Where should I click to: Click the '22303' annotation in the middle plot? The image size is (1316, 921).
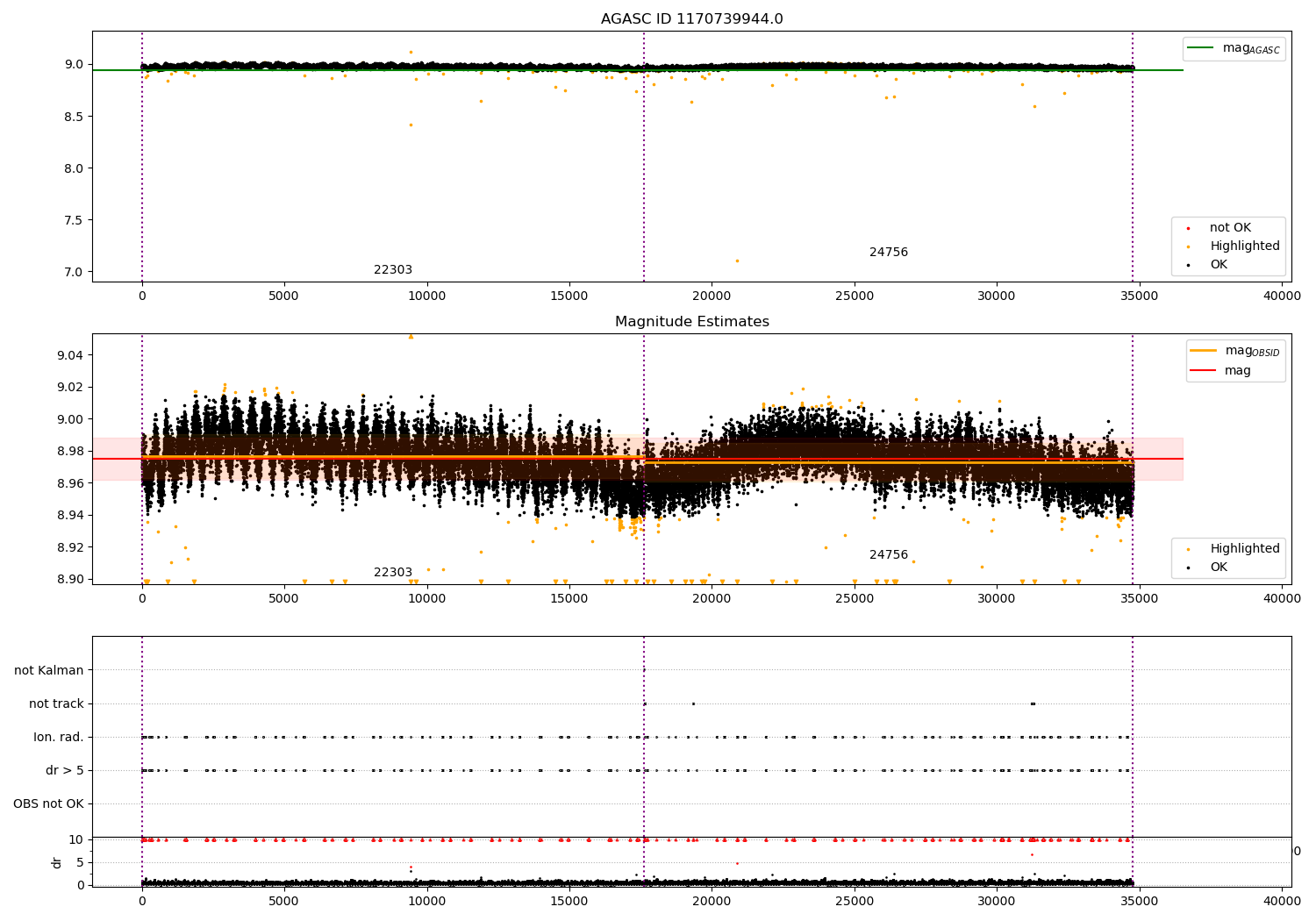[x=393, y=573]
